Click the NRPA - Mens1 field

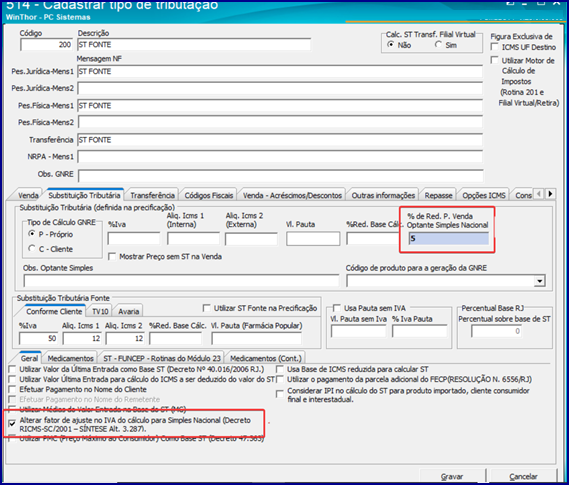tap(280, 157)
